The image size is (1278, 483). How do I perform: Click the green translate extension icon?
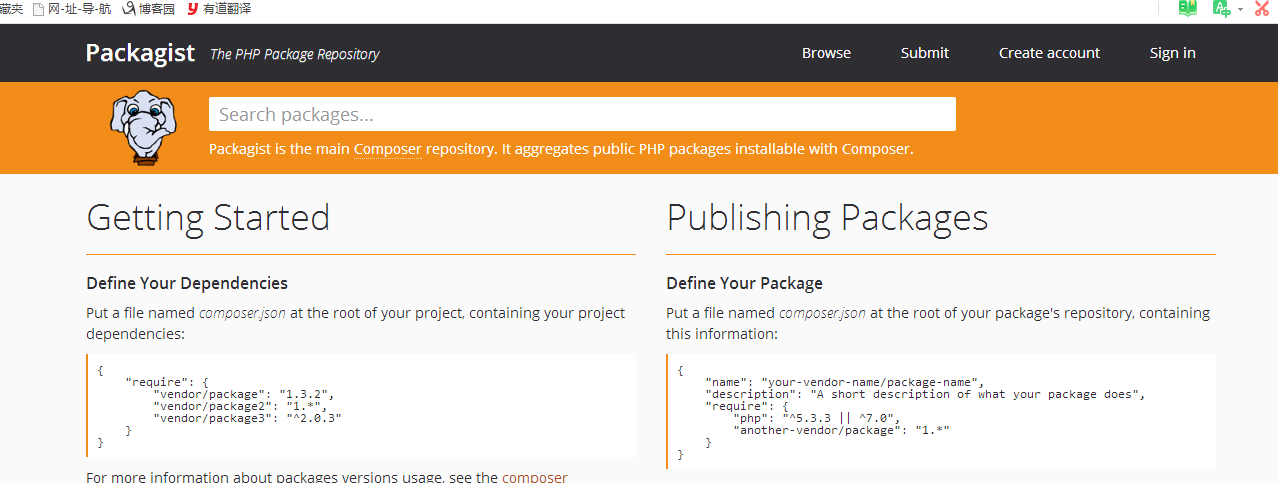point(1221,8)
